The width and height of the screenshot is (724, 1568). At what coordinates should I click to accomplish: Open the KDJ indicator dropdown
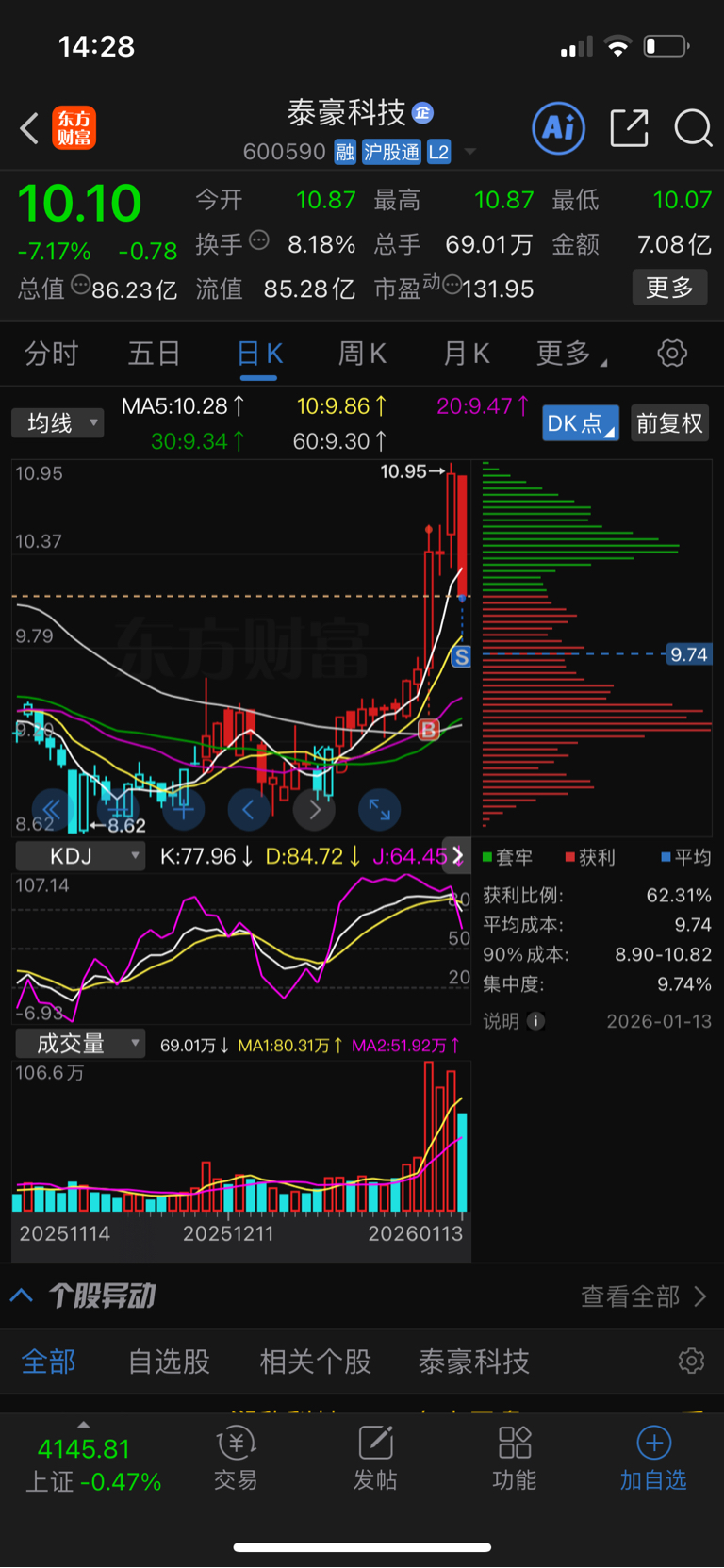(80, 856)
